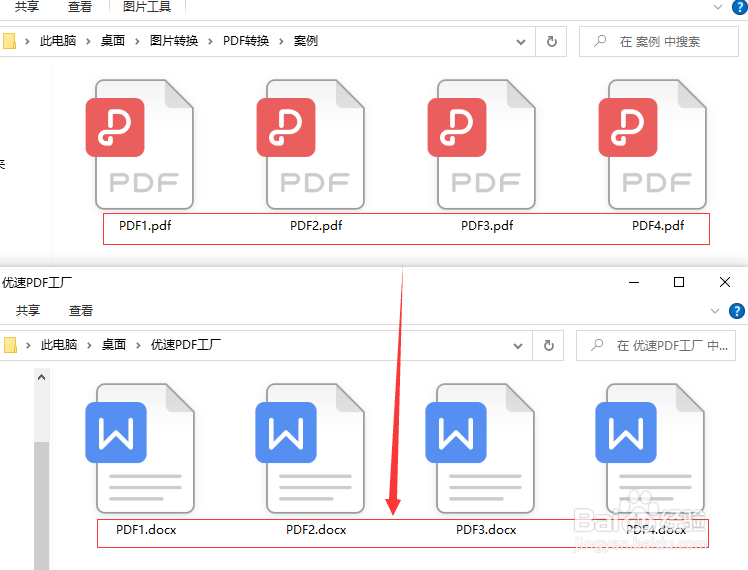Image resolution: width=748 pixels, height=570 pixels.
Task: Navigate to 桌面 in 优速PDF工厂 address bar
Action: click(114, 344)
